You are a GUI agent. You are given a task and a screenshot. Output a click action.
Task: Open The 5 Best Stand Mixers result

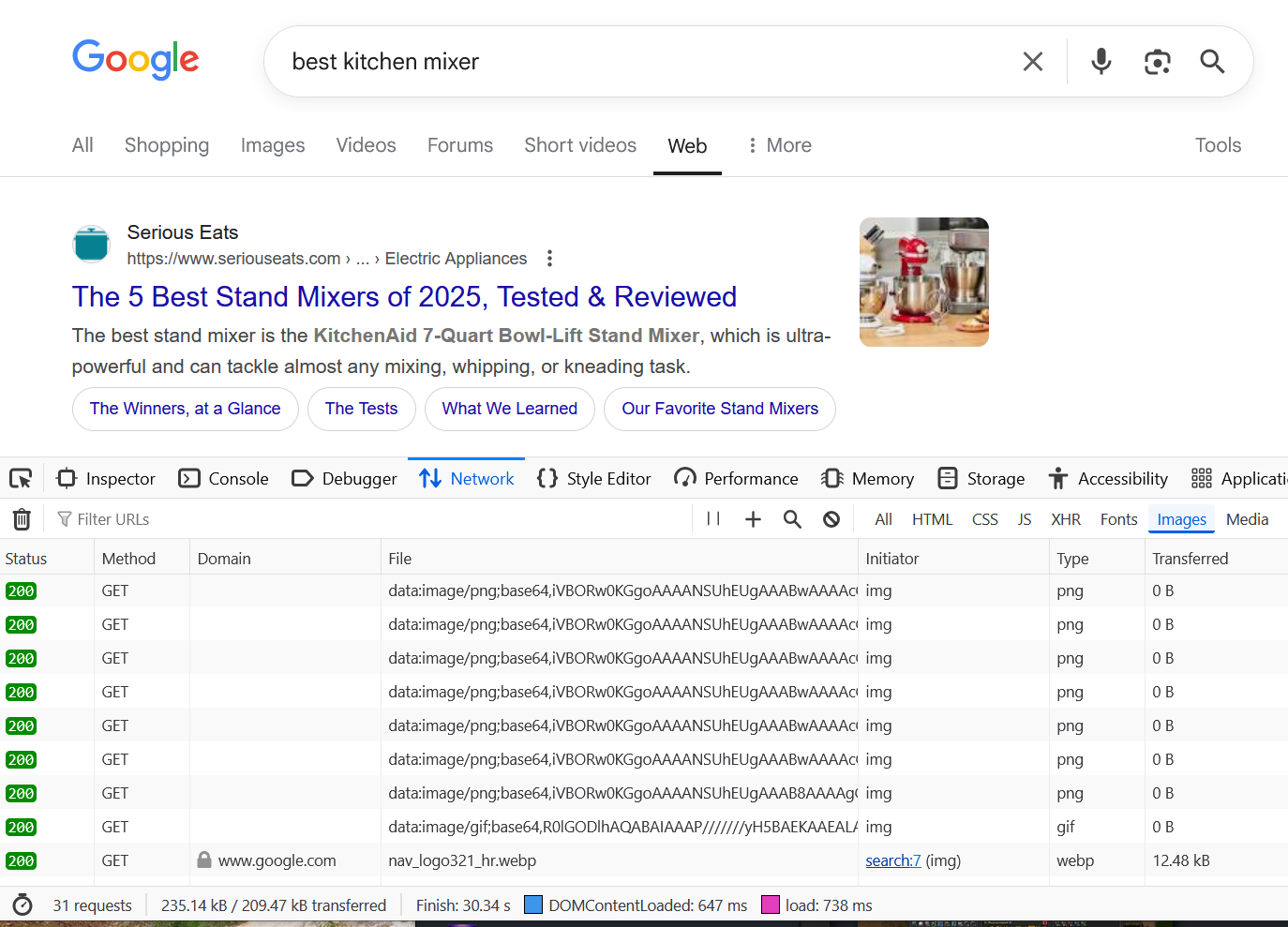point(404,297)
